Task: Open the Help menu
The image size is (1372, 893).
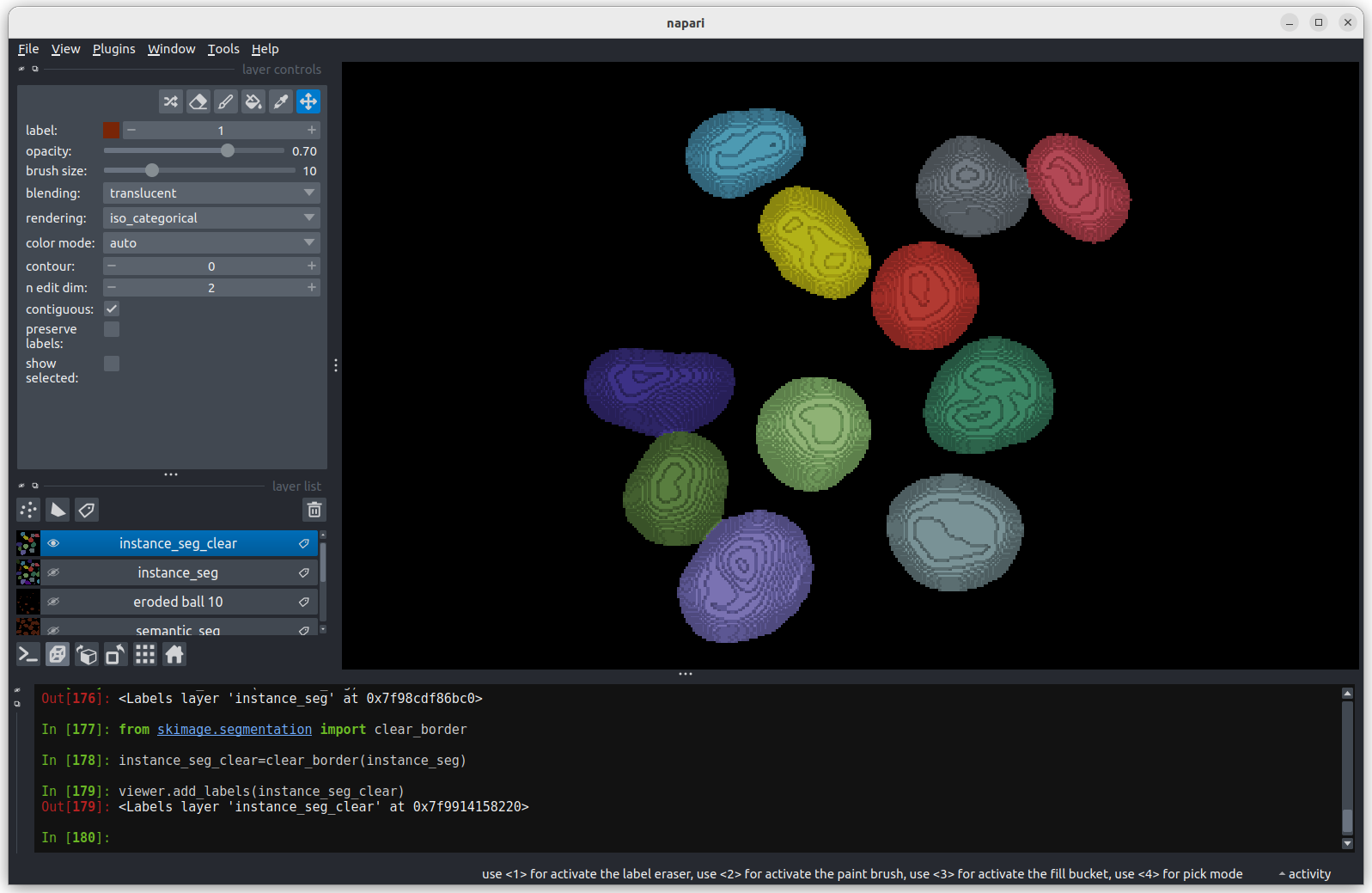Action: click(265, 49)
